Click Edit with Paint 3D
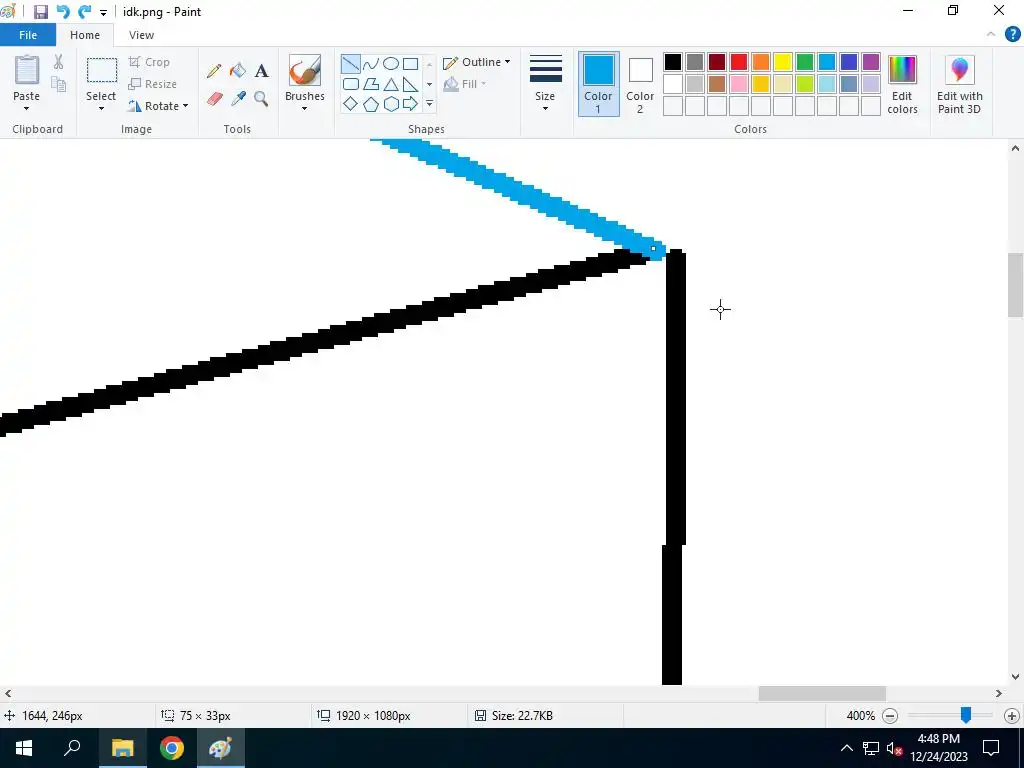This screenshot has height=768, width=1024. 959,84
